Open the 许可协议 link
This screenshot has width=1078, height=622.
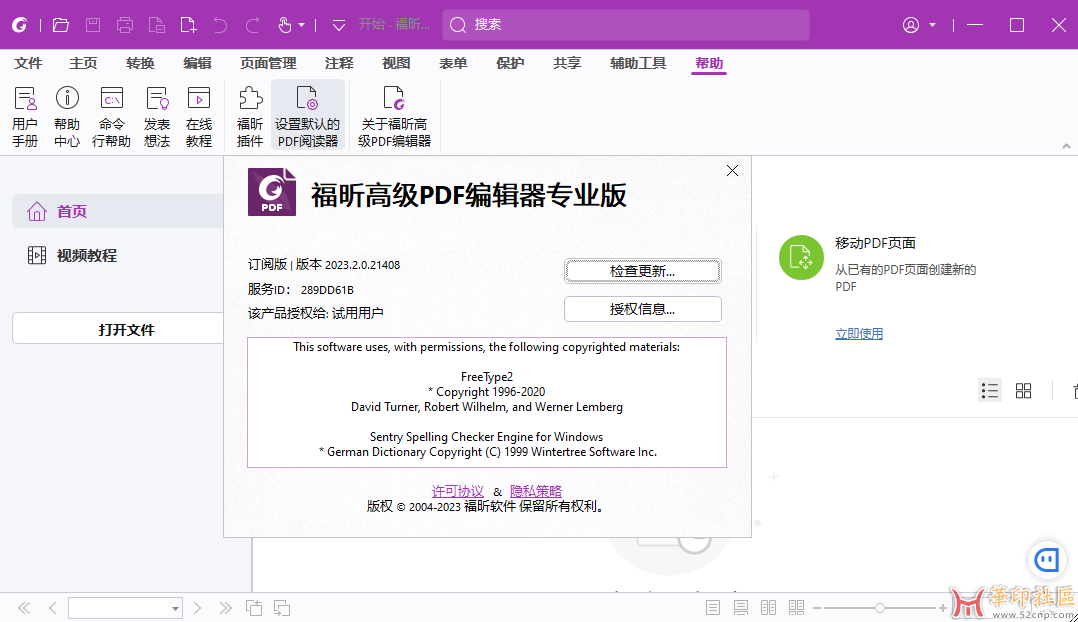(x=458, y=491)
